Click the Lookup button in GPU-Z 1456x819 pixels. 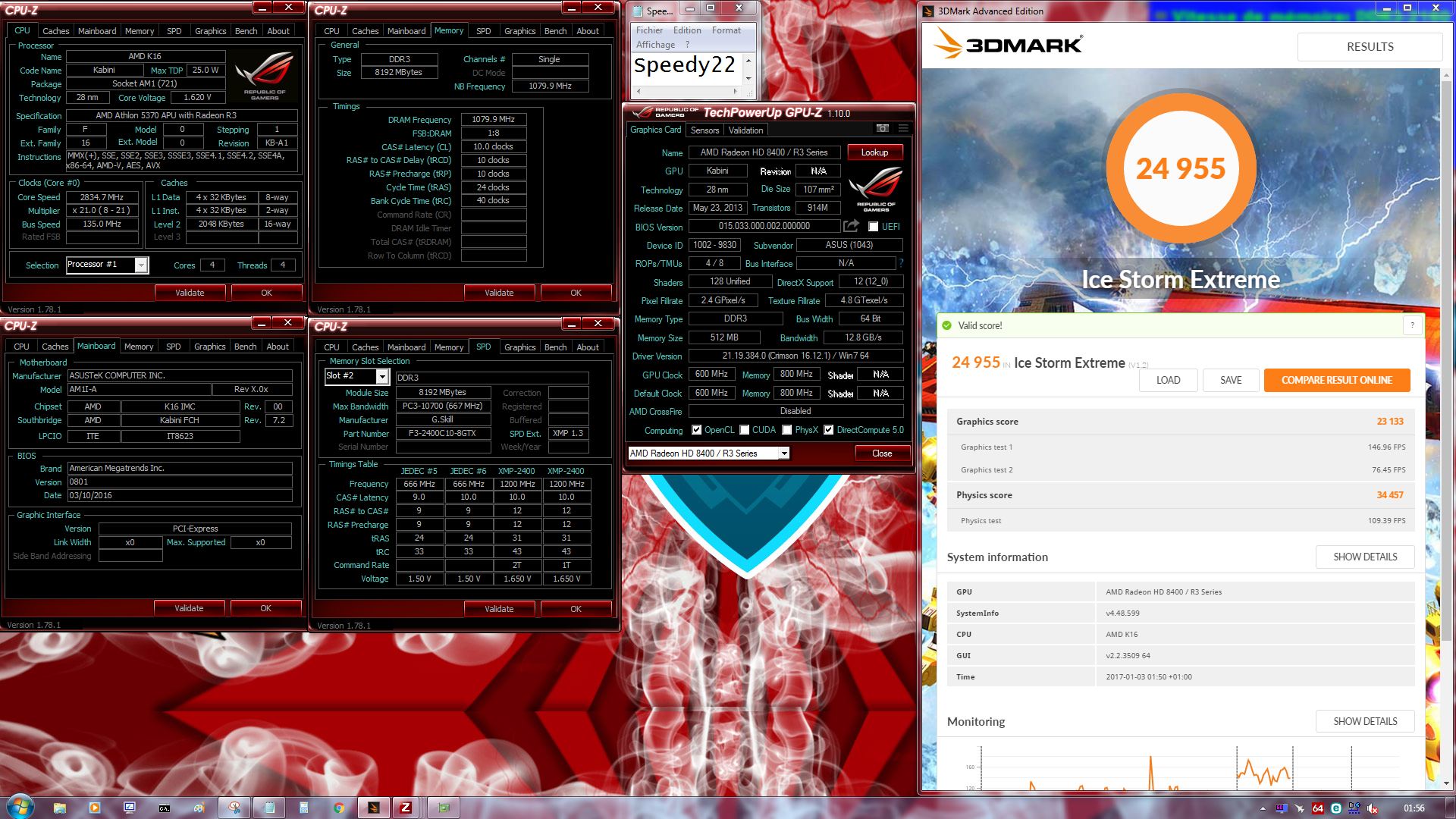tap(874, 152)
